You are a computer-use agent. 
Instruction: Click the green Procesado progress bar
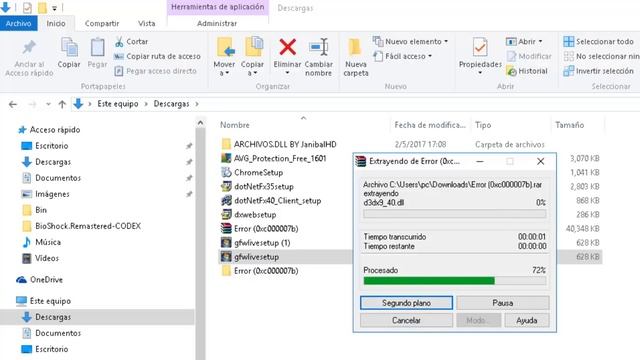(x=455, y=281)
